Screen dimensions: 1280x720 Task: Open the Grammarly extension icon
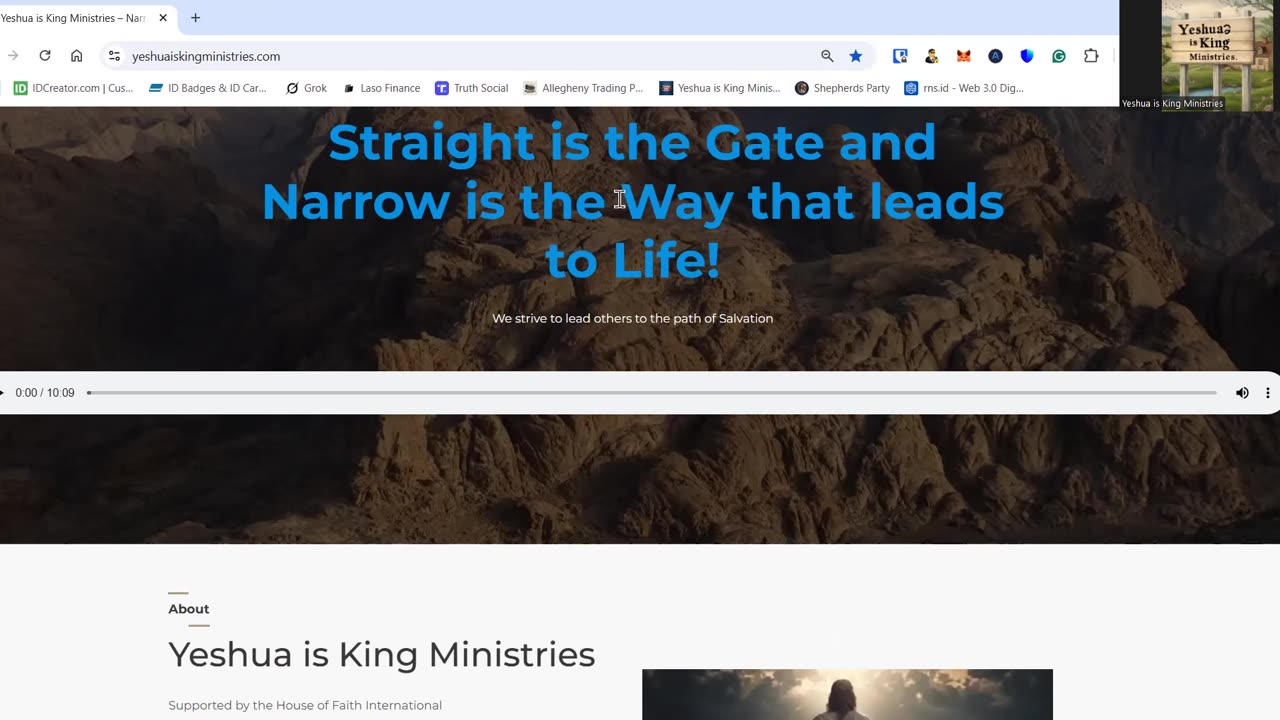coord(1059,56)
